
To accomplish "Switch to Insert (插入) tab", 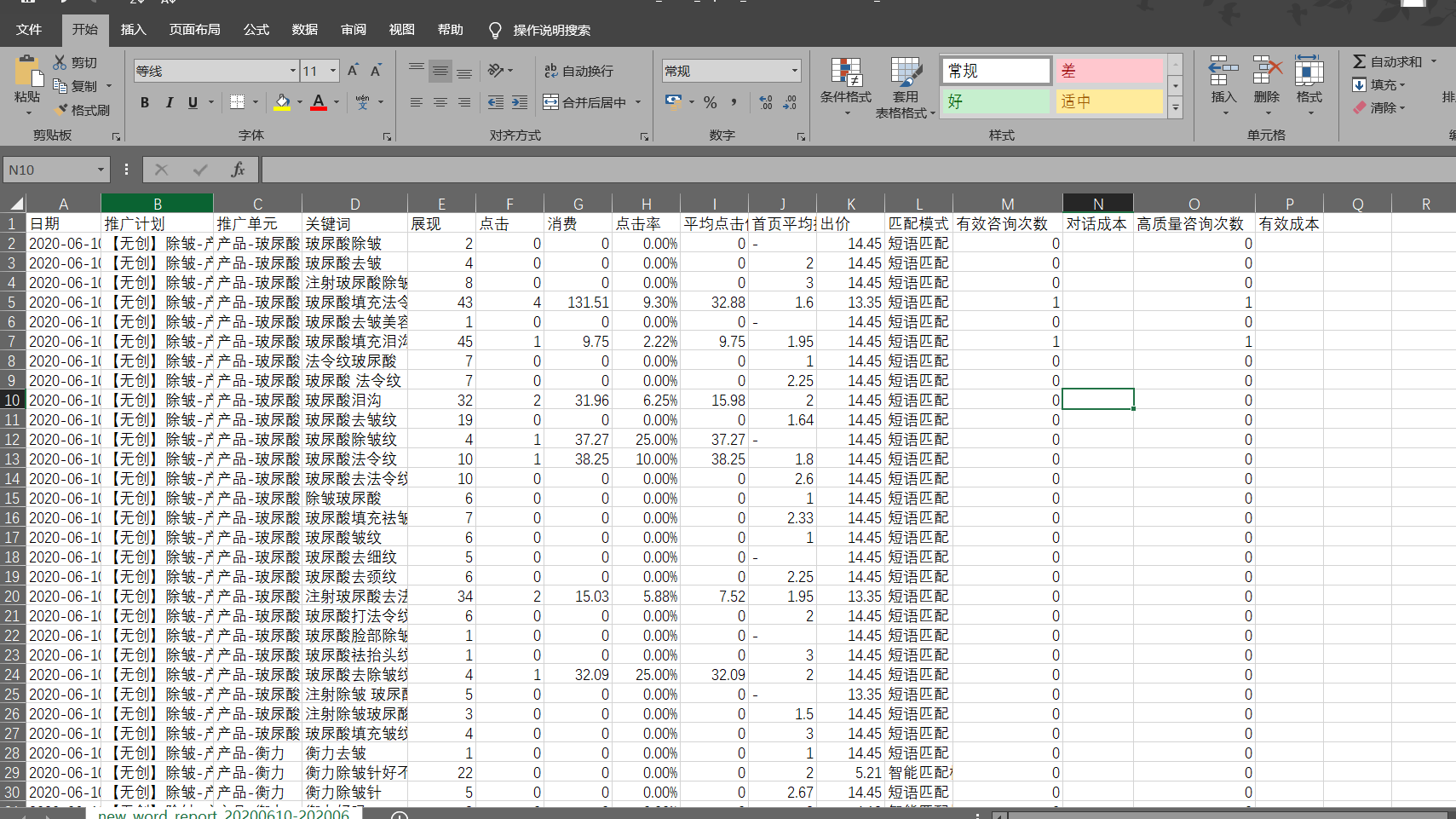I will coord(134,30).
